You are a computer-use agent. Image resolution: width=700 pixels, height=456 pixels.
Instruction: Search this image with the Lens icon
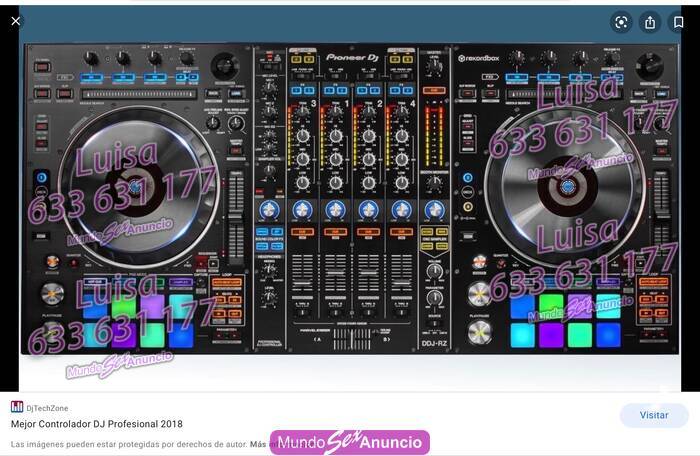(x=621, y=22)
